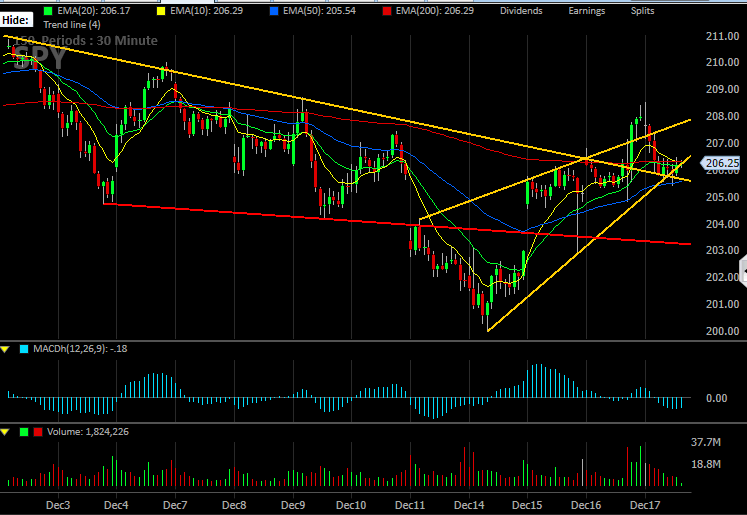
Task: Click the Dec14 date label
Action: point(469,505)
